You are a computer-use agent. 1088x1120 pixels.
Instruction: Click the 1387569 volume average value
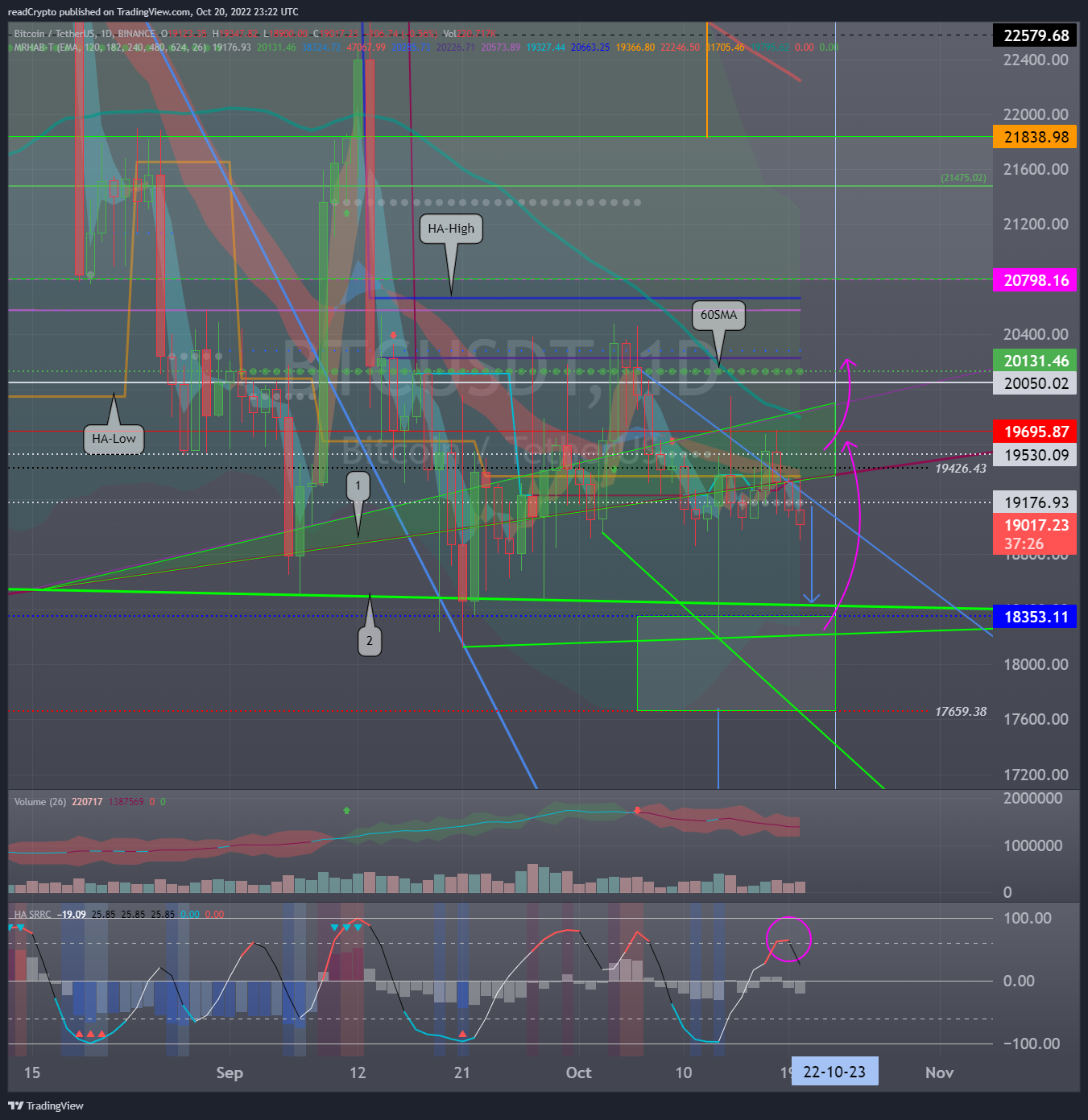126,802
